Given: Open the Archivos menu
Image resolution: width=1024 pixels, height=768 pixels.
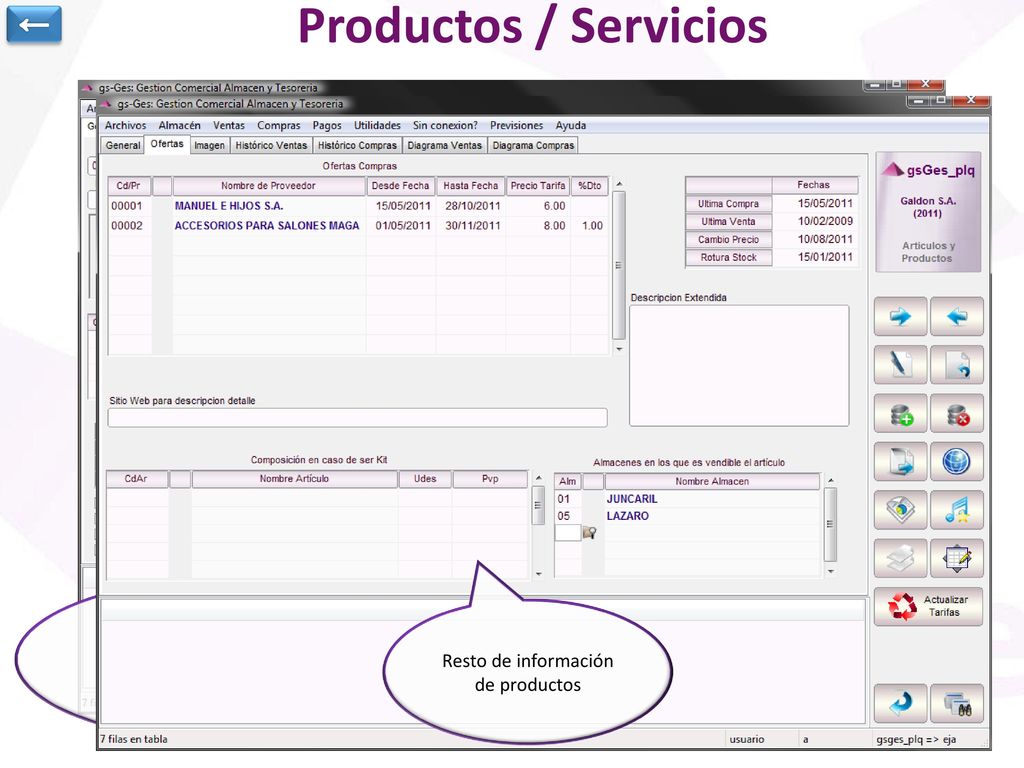Looking at the screenshot, I should [x=125, y=125].
